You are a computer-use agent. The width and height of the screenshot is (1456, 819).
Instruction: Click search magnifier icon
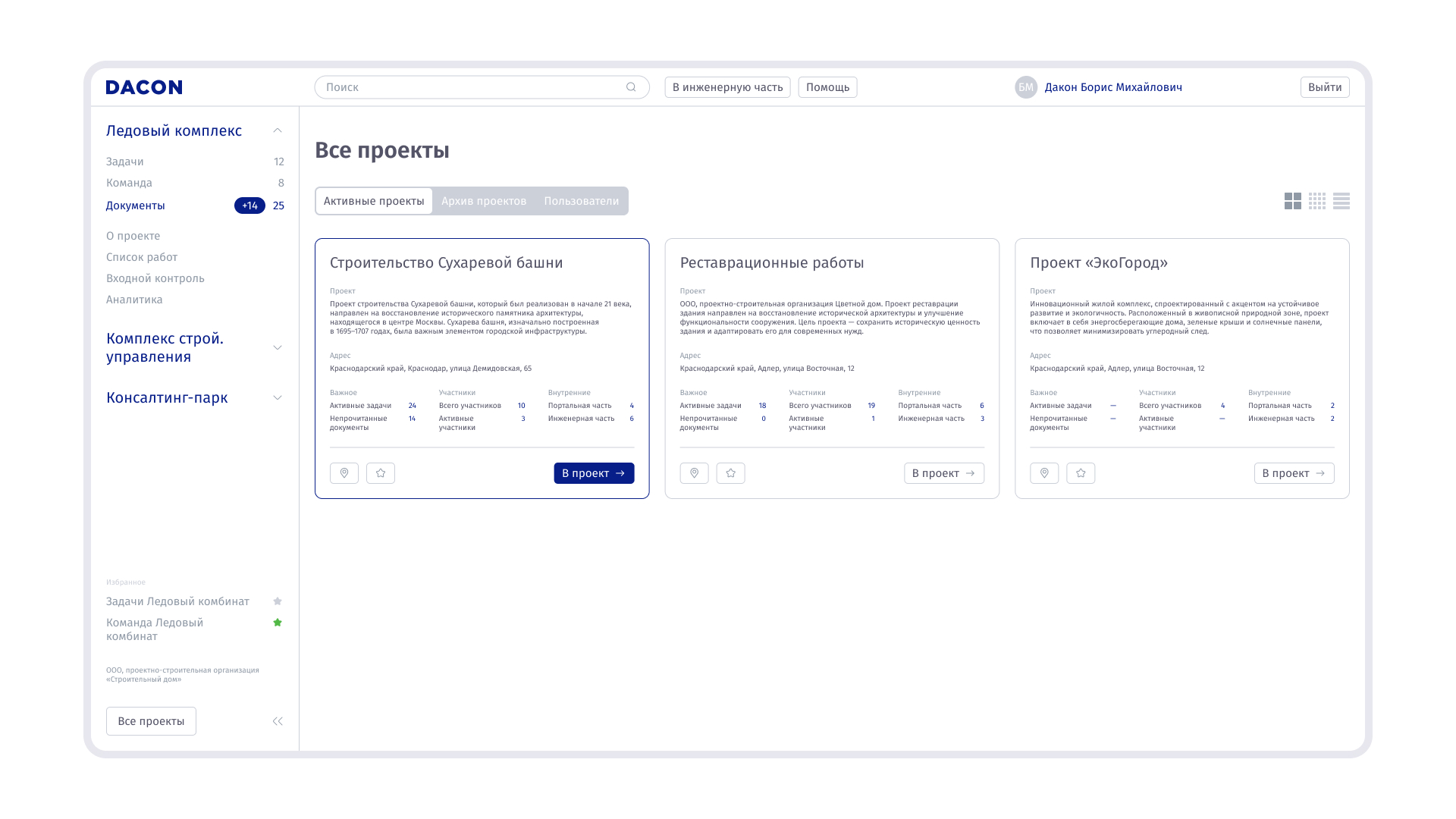click(x=631, y=87)
